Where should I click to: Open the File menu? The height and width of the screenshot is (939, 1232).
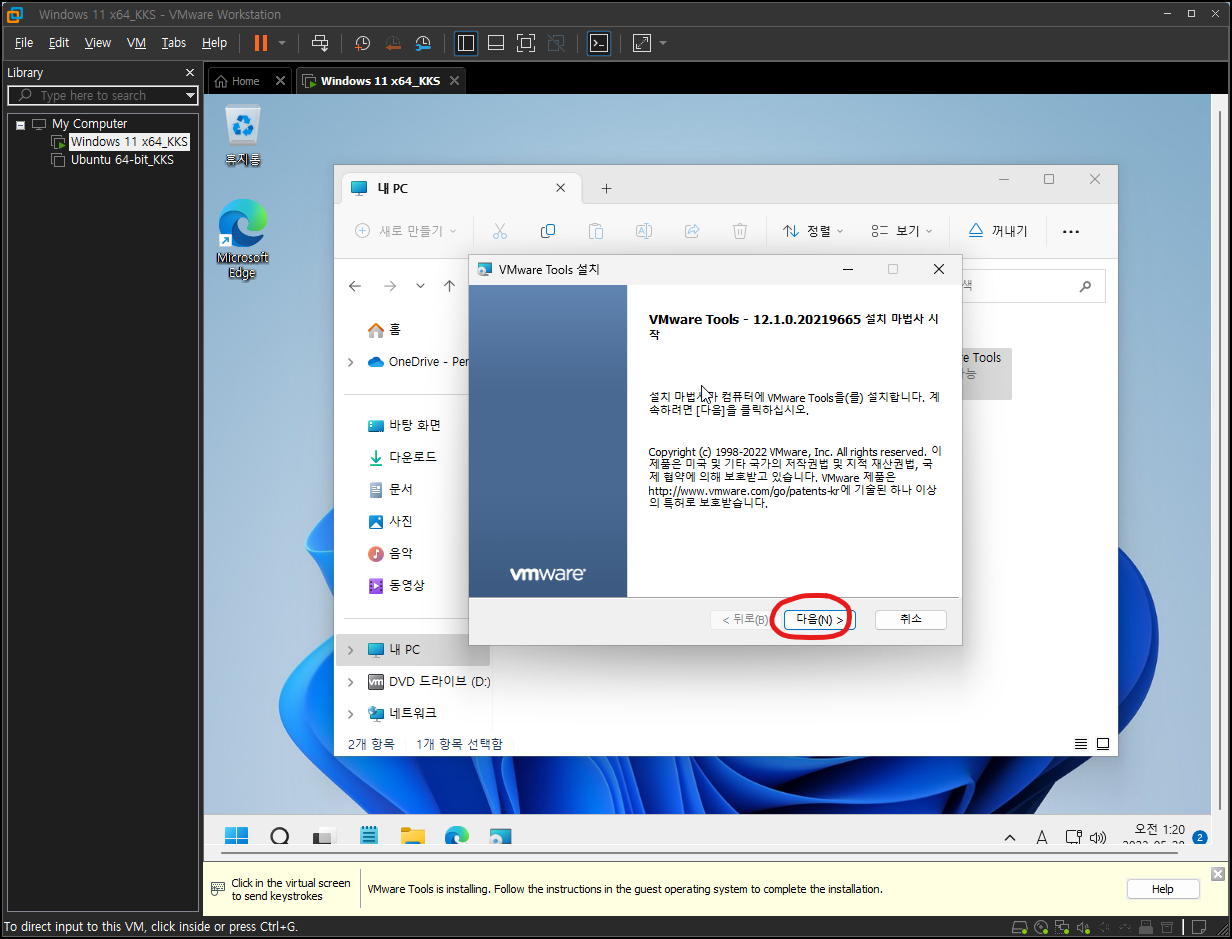click(x=24, y=43)
